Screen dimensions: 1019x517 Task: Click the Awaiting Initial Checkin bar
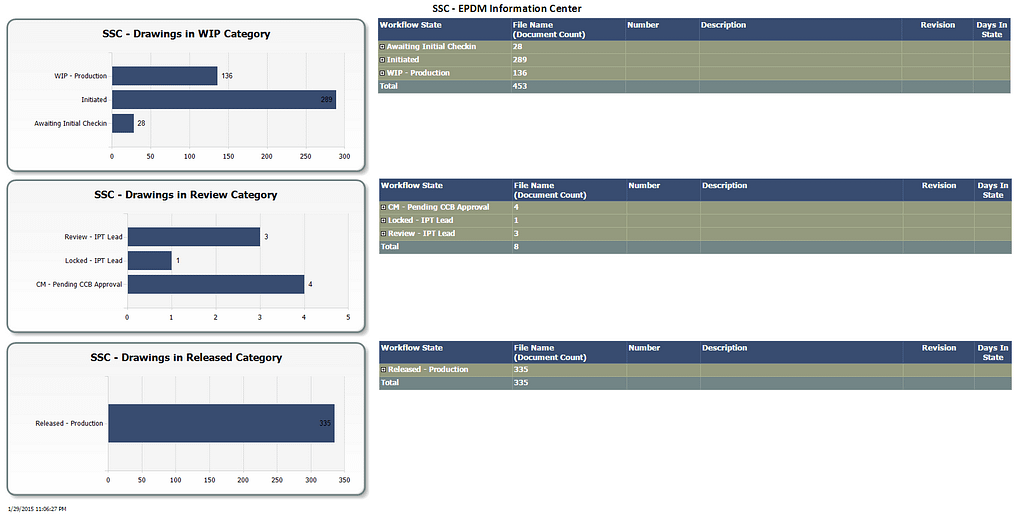[x=123, y=123]
